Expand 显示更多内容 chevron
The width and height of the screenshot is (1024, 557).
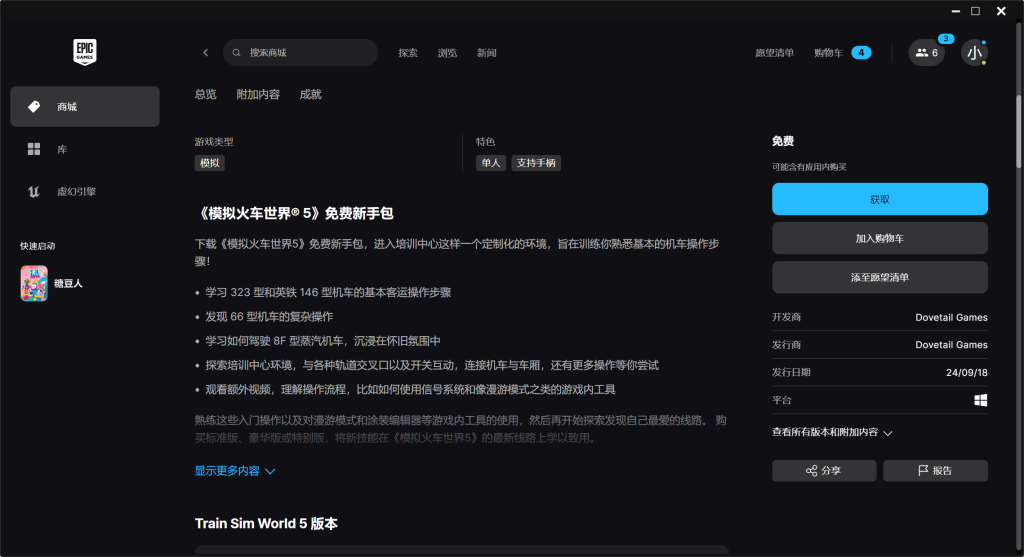click(270, 471)
